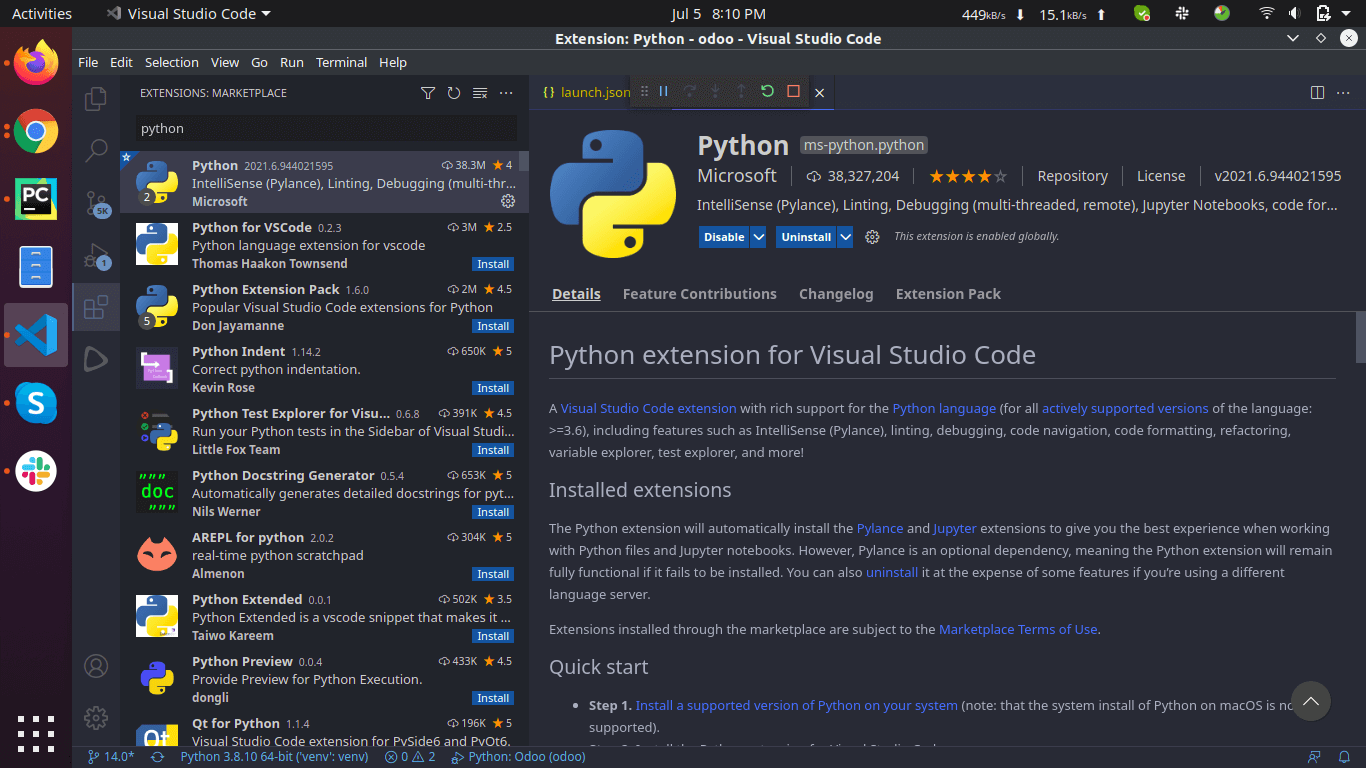This screenshot has width=1366, height=768.
Task: Switch to the Extension Pack tab
Action: pos(948,294)
